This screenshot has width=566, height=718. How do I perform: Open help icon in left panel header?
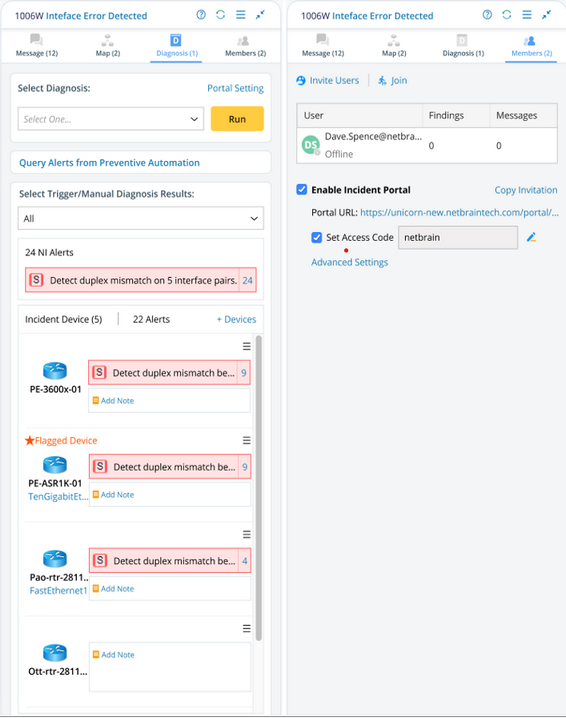(201, 15)
